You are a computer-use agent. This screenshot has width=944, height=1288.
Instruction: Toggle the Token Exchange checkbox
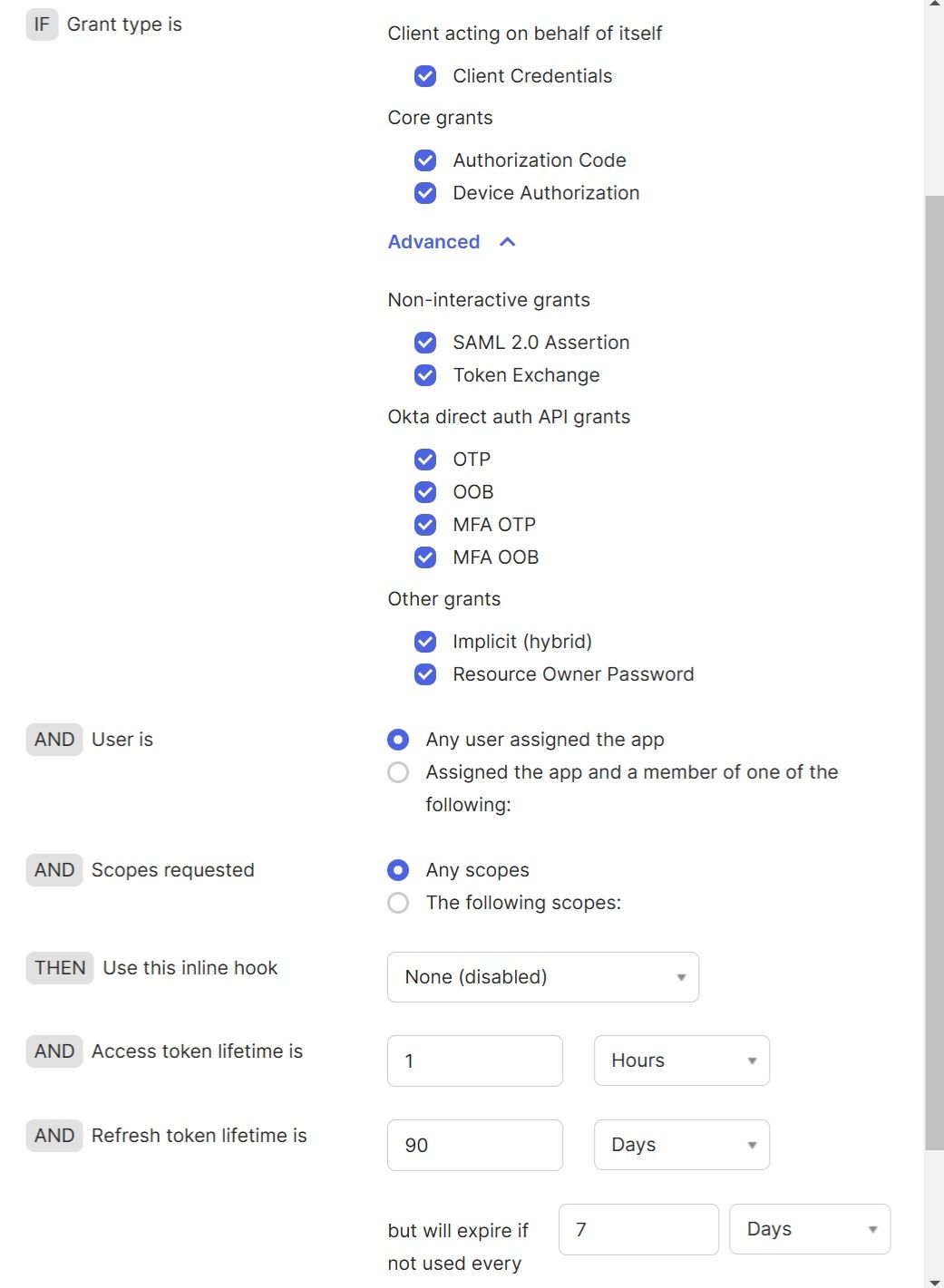click(x=425, y=375)
